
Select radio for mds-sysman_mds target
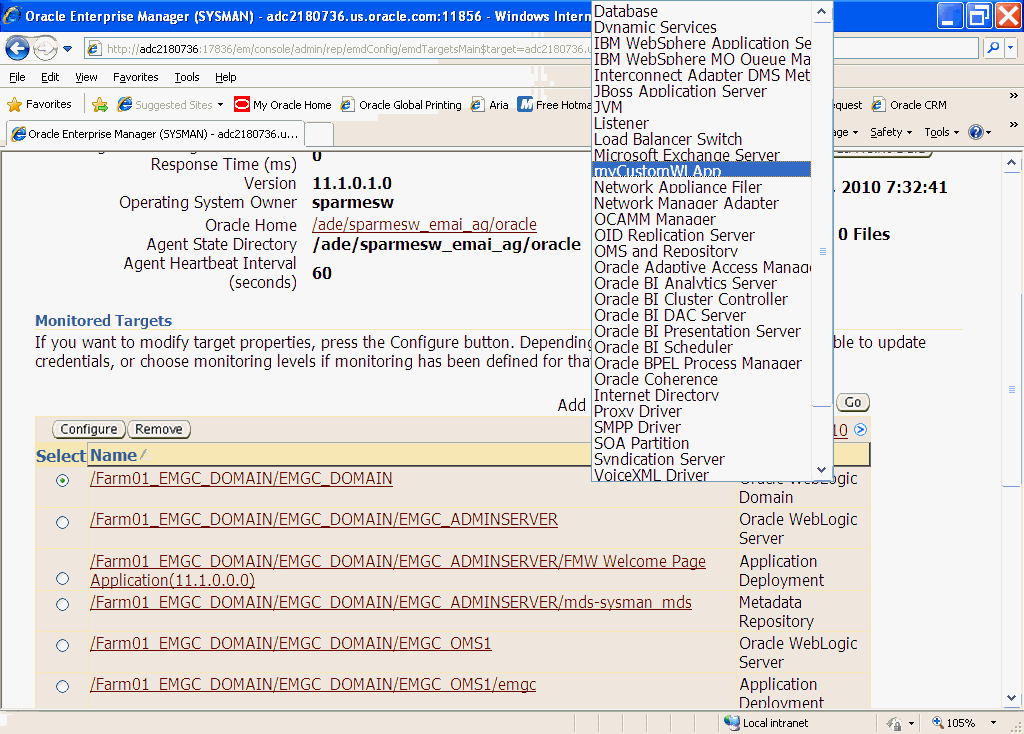[x=63, y=605]
